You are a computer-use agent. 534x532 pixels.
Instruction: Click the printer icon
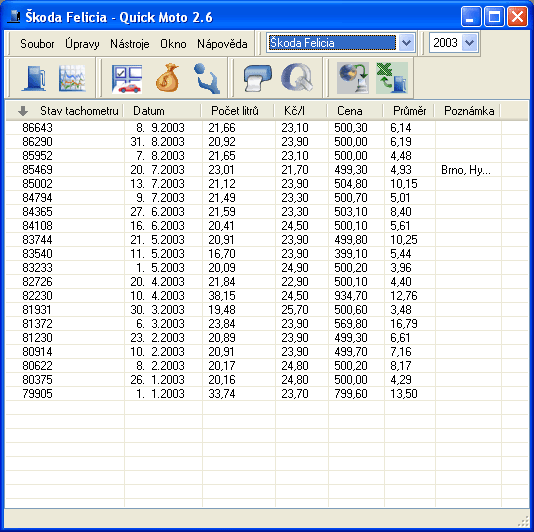click(258, 78)
